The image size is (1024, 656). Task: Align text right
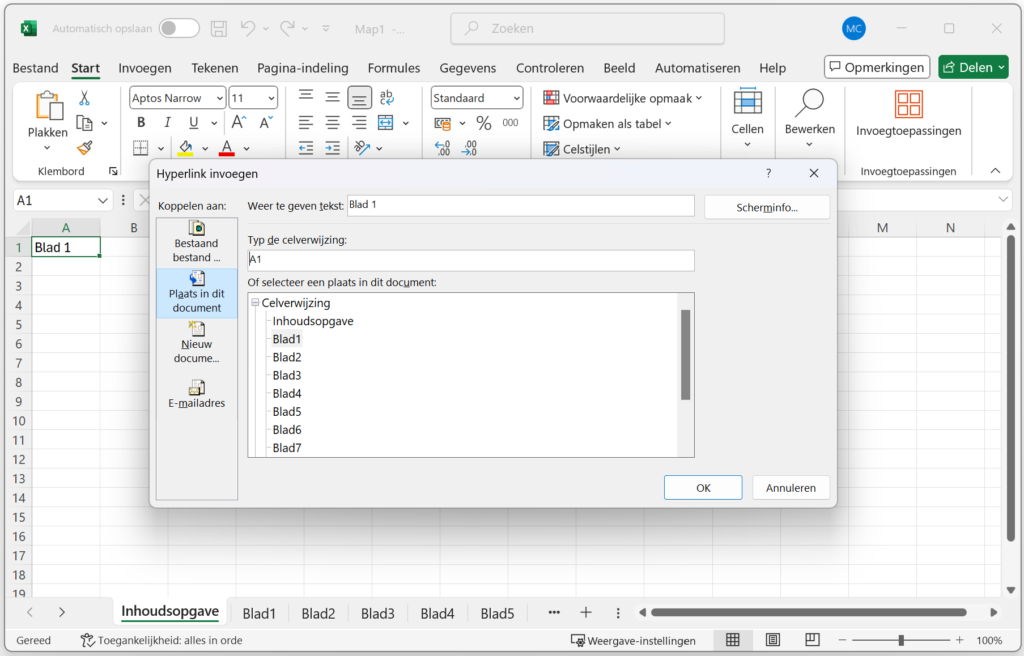point(359,123)
